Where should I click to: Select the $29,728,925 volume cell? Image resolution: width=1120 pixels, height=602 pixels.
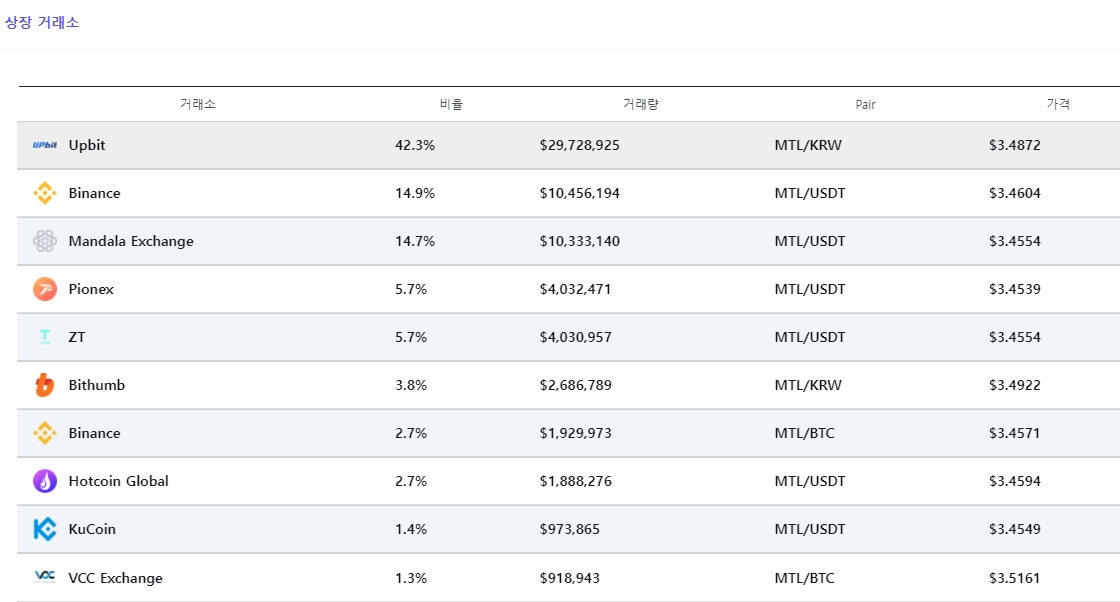[x=579, y=145]
